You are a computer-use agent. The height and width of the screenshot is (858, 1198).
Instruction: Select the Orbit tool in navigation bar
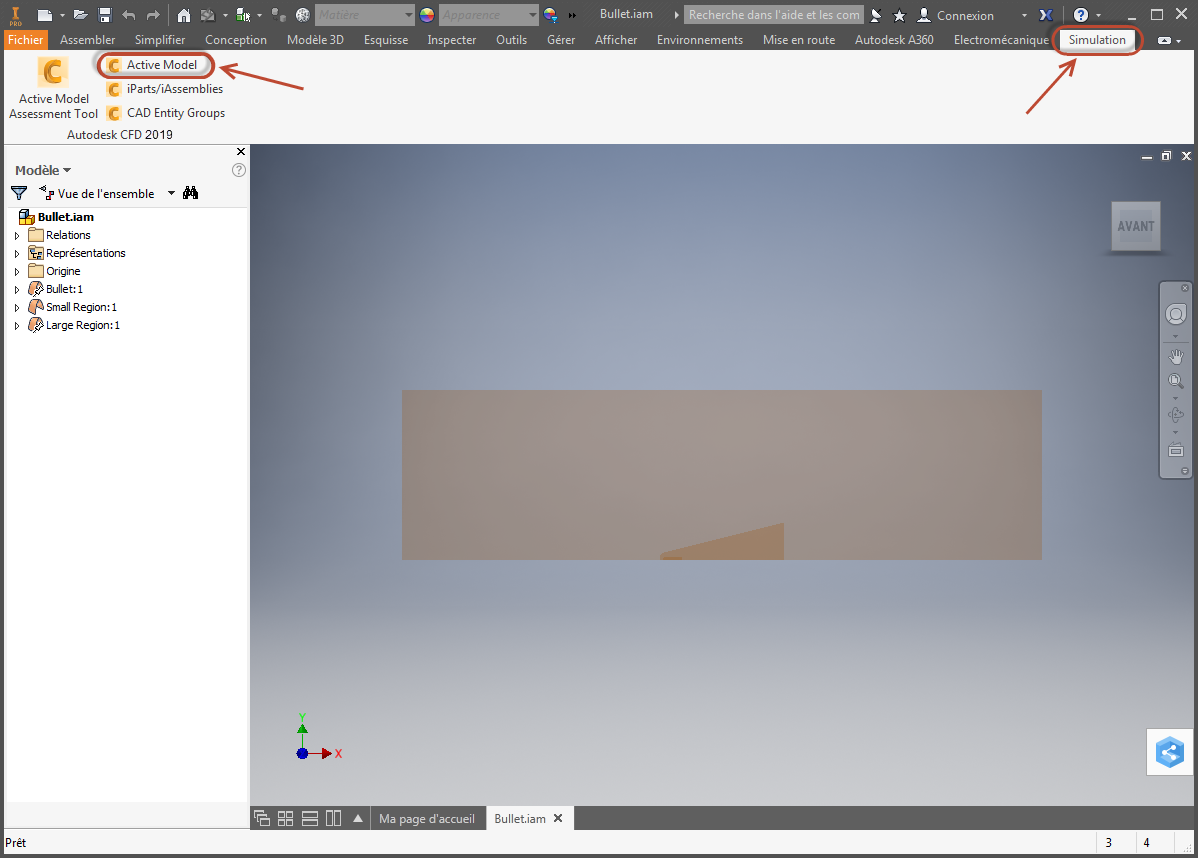point(1176,415)
